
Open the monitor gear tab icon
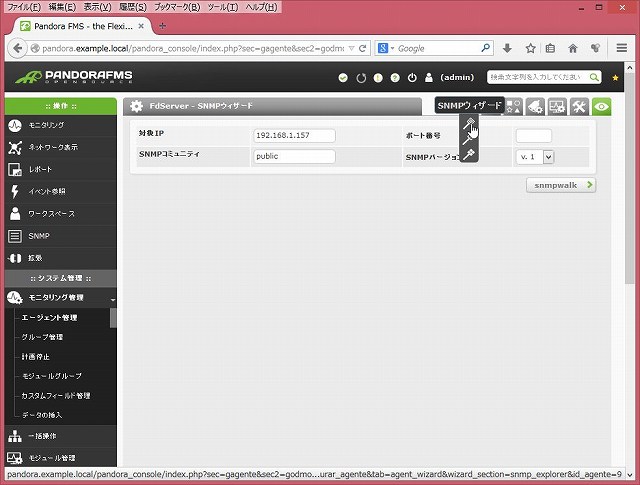[557, 107]
